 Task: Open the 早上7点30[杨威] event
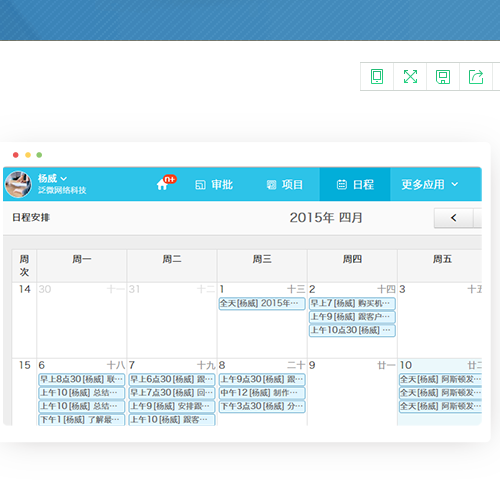click(x=172, y=393)
